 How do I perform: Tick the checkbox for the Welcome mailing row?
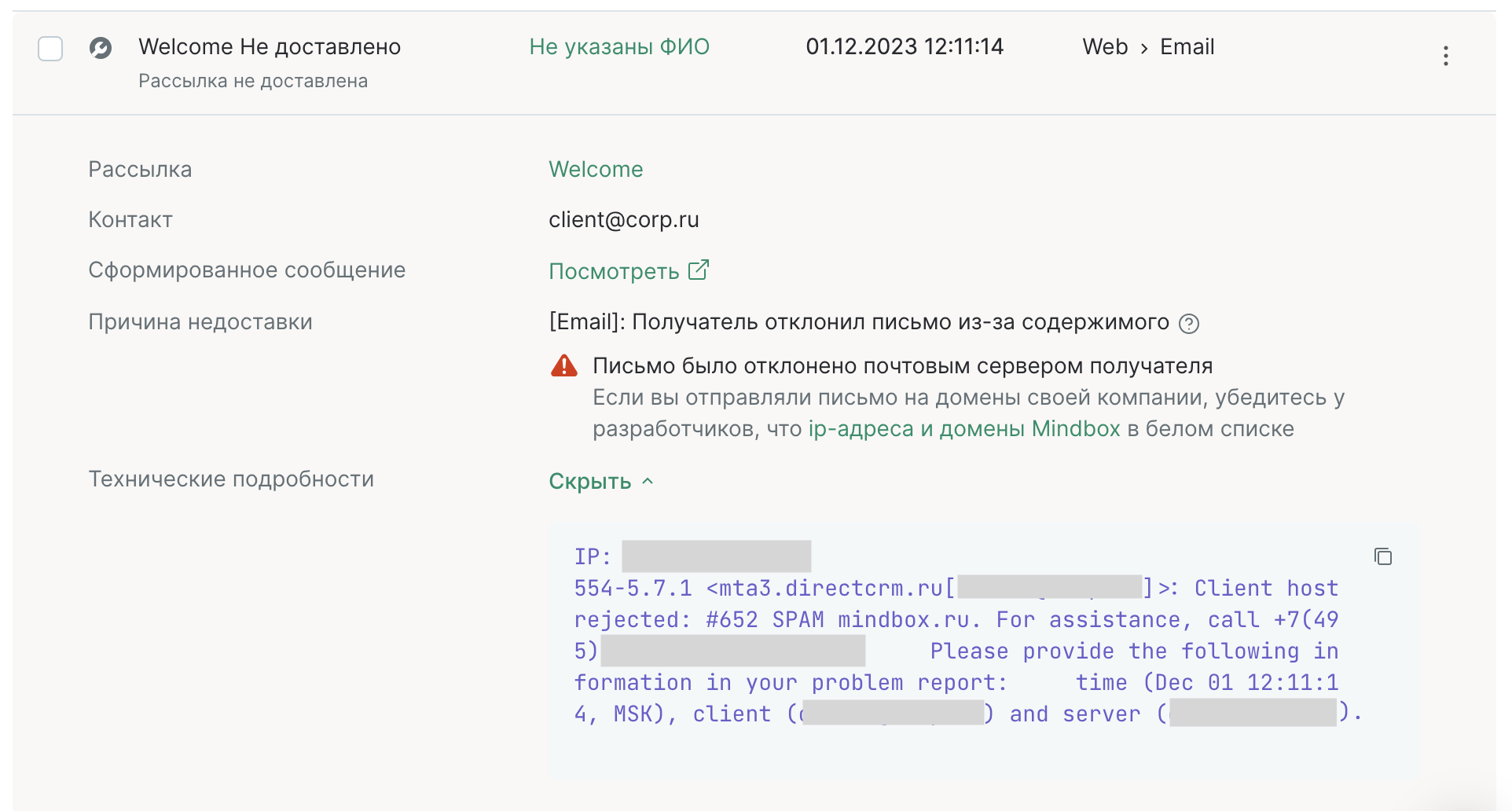pyautogui.click(x=50, y=49)
